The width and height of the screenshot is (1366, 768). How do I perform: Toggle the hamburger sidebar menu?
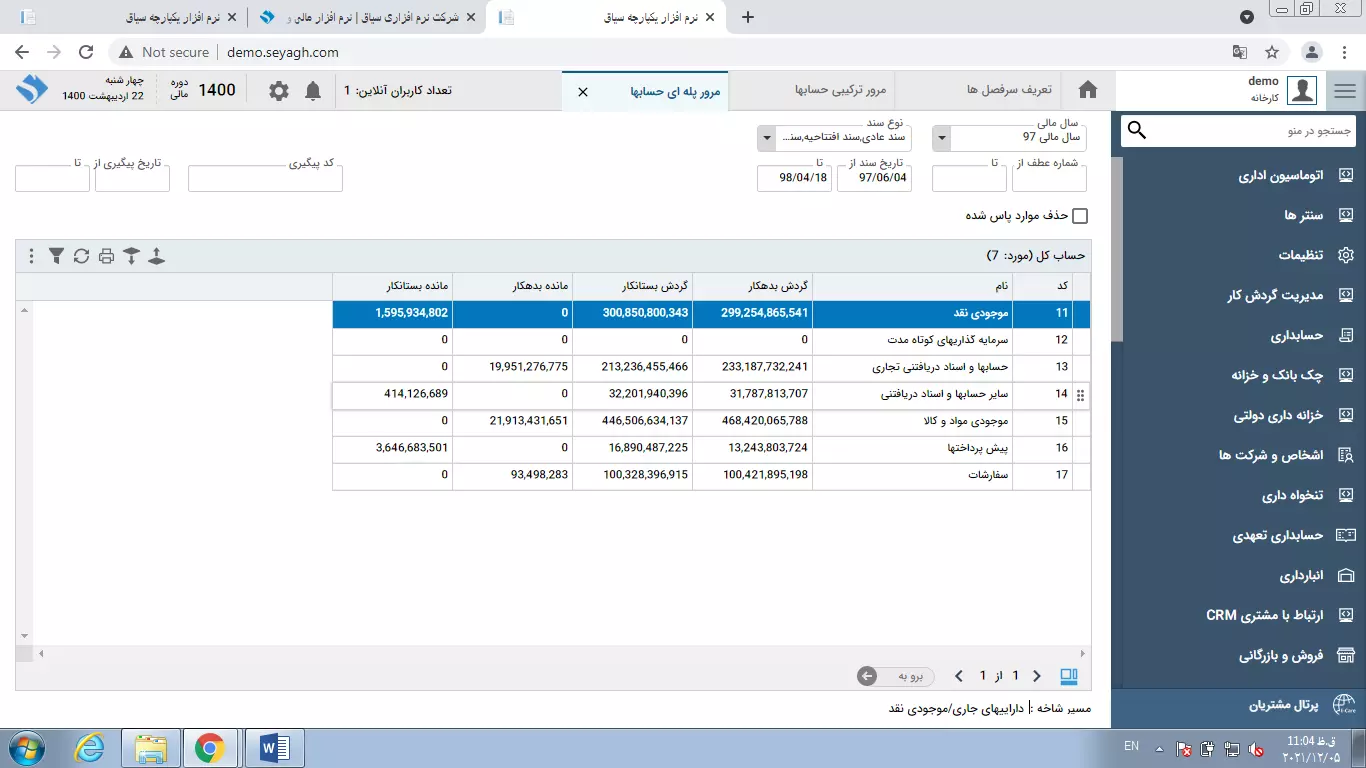click(x=1345, y=91)
